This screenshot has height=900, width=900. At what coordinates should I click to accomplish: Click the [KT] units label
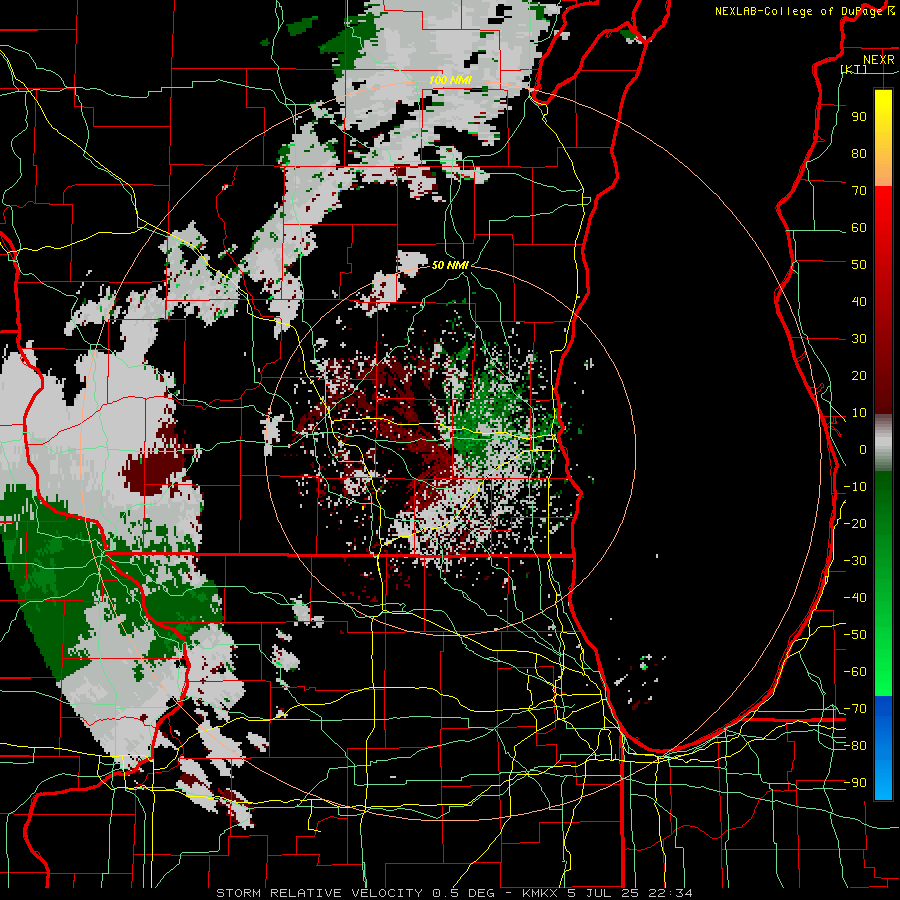coord(854,69)
